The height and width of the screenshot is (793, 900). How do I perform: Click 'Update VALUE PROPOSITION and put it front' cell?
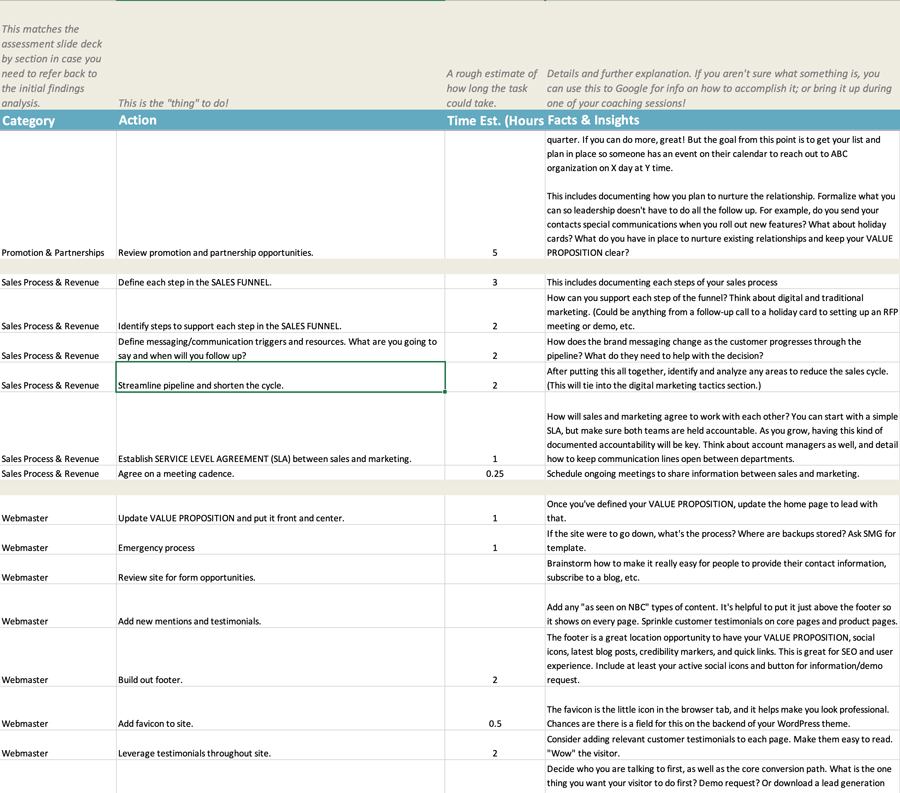[x=280, y=510]
